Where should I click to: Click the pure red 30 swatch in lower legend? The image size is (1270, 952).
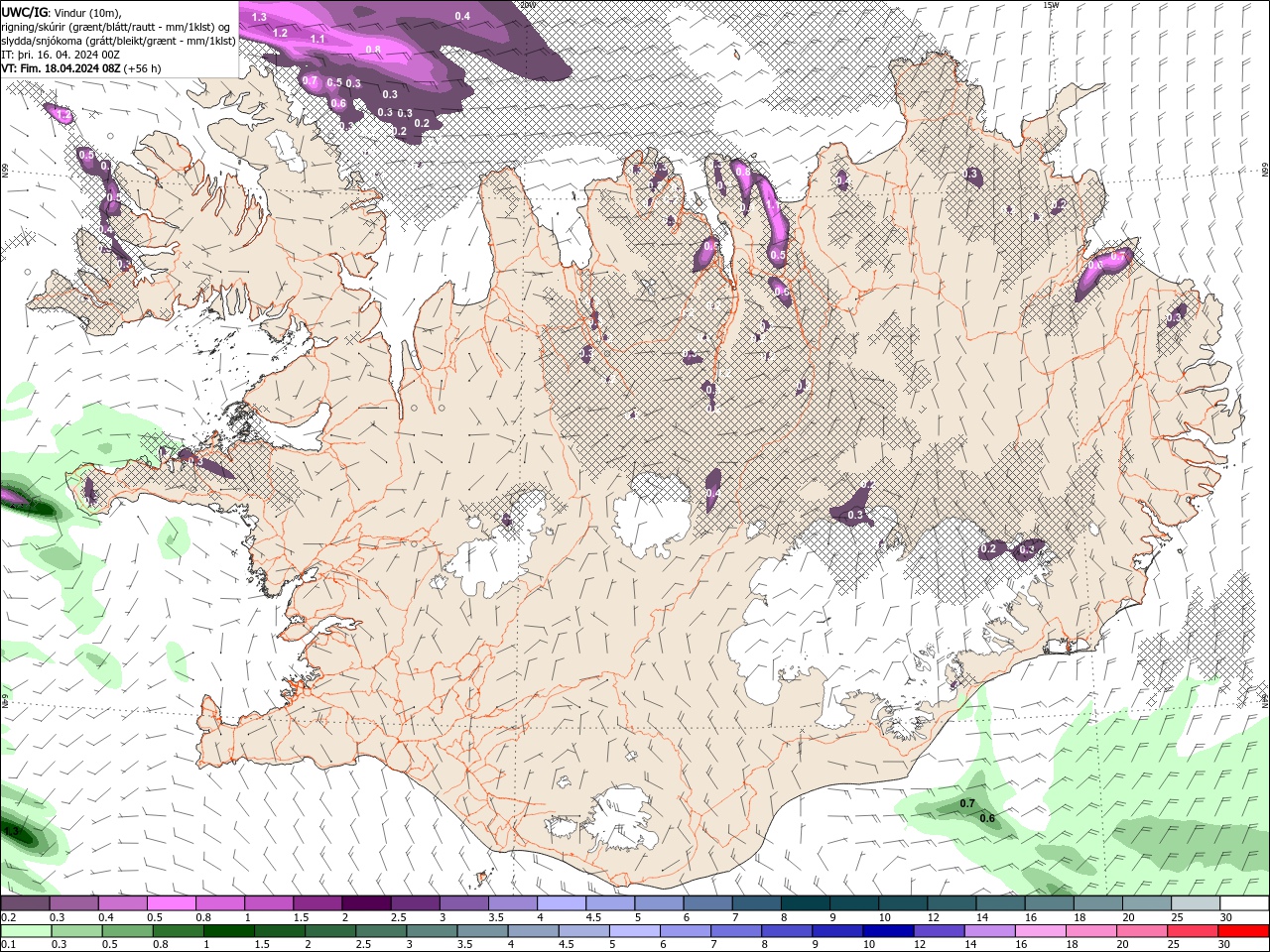[x=1242, y=931]
